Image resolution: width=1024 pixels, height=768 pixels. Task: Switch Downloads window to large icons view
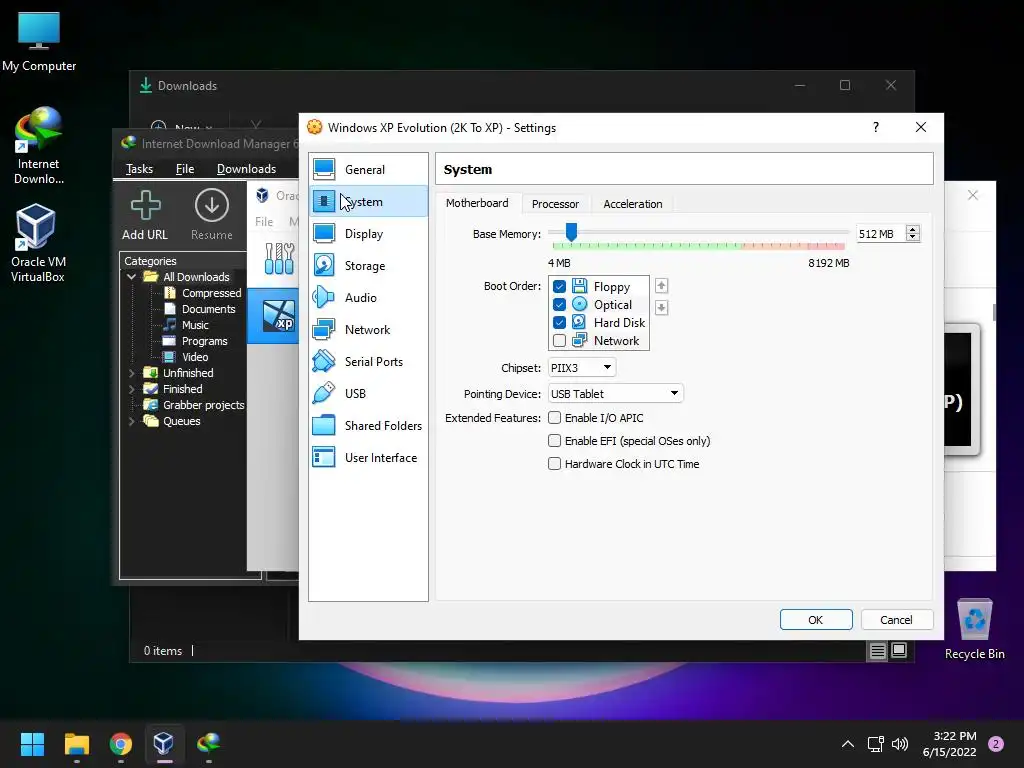pos(899,650)
